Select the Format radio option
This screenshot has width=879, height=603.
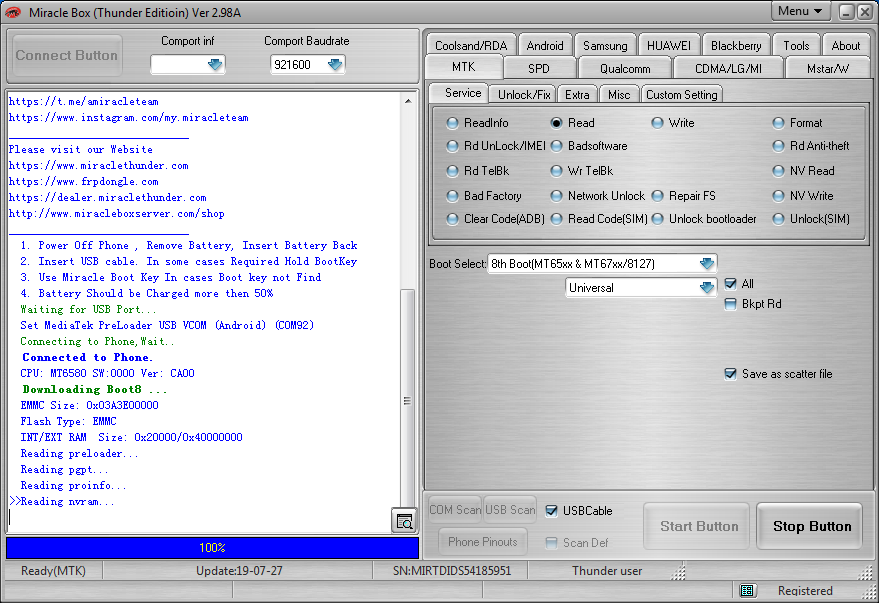pyautogui.click(x=798, y=123)
